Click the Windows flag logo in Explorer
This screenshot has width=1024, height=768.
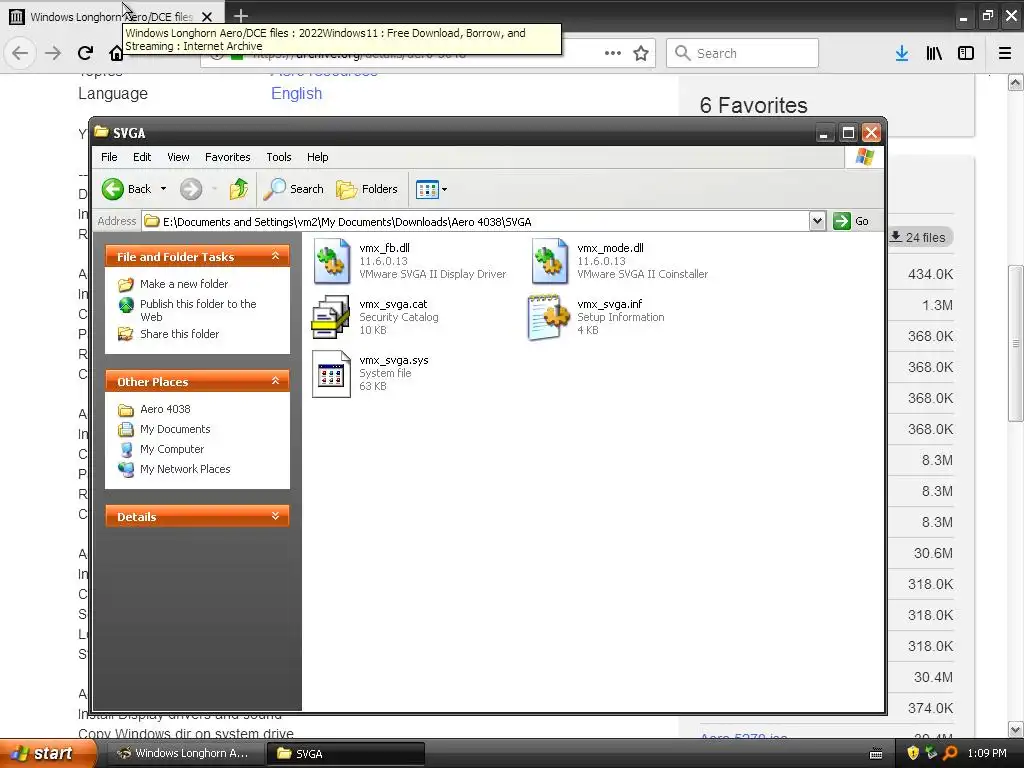click(x=865, y=157)
